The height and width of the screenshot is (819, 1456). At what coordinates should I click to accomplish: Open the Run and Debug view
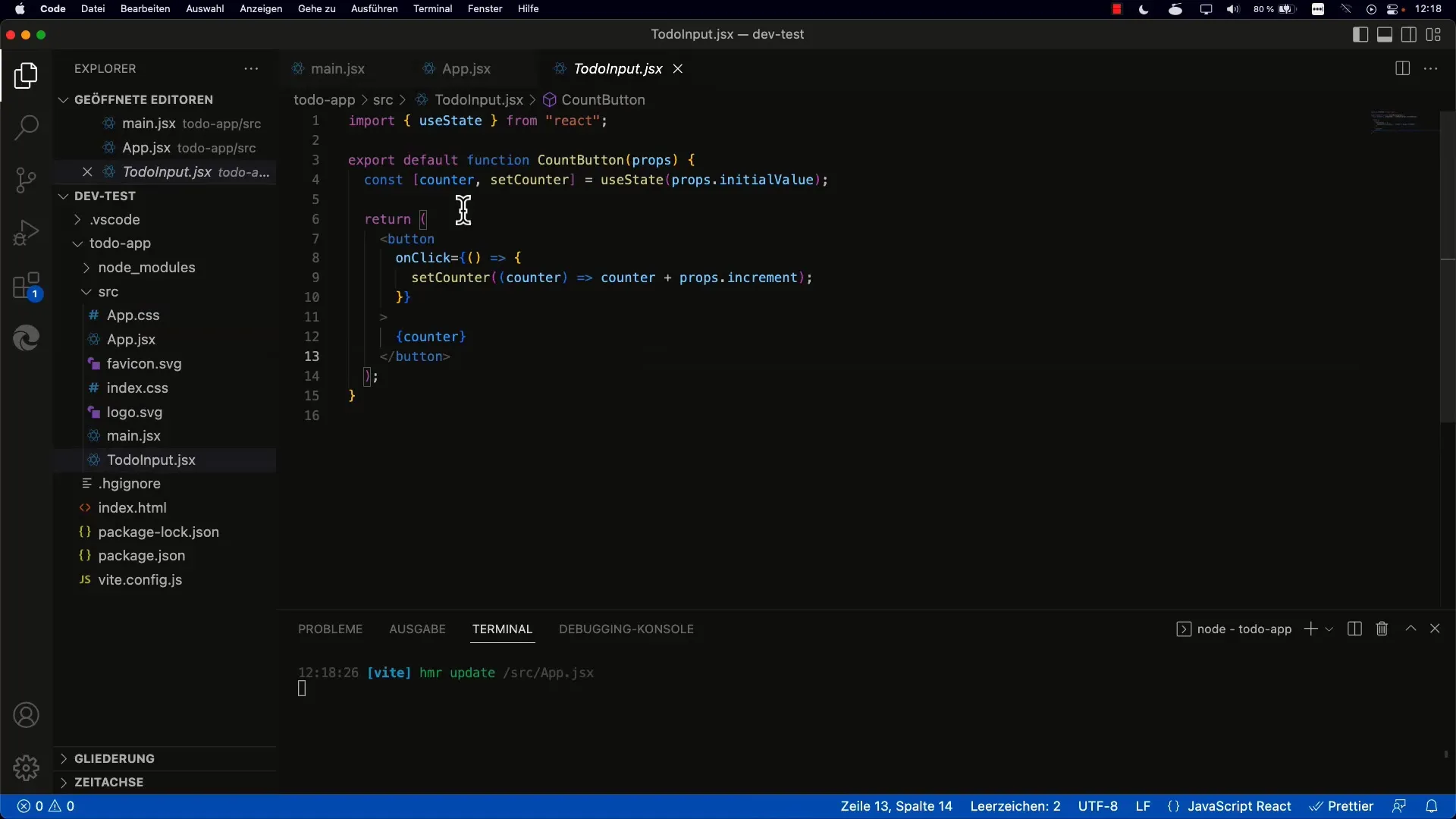tap(26, 233)
